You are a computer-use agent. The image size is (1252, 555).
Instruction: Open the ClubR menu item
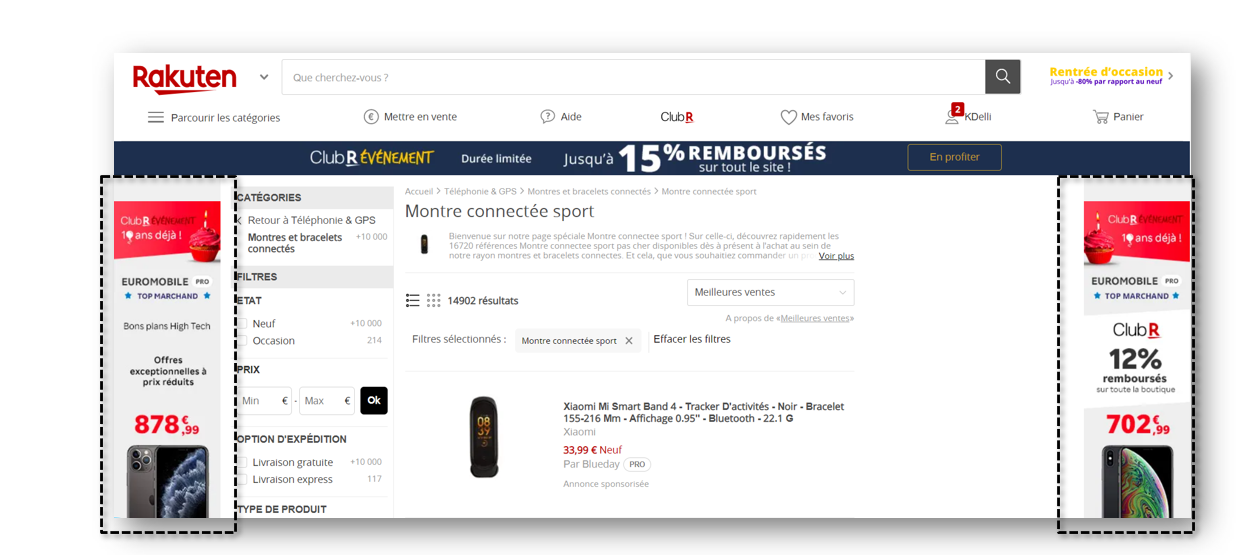(677, 117)
